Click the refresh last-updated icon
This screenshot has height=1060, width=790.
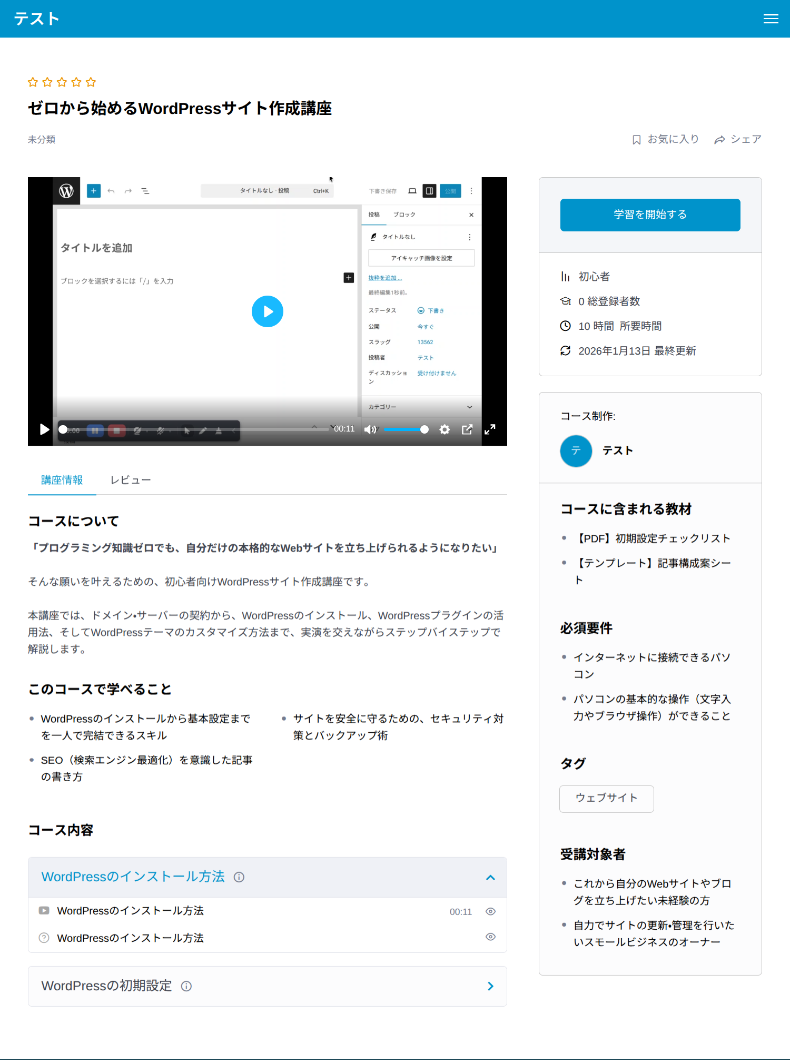(x=566, y=351)
